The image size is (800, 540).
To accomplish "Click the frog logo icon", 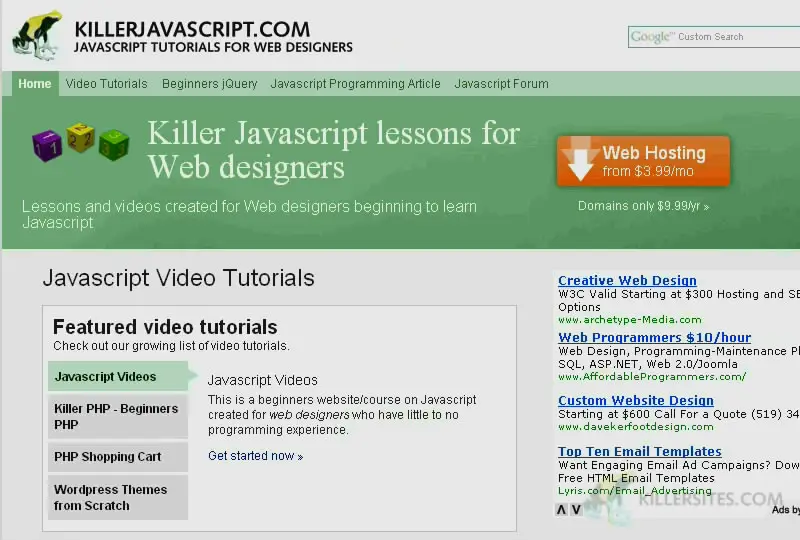I will [37, 35].
